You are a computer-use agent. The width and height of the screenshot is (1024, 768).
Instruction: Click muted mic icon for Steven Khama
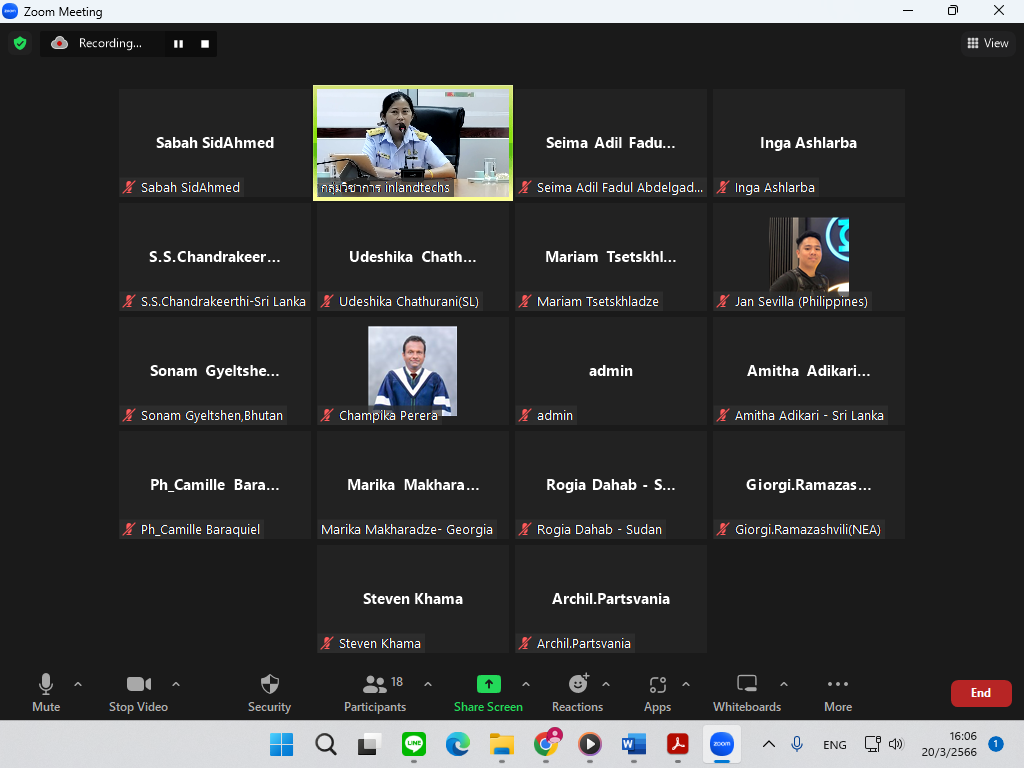(327, 643)
